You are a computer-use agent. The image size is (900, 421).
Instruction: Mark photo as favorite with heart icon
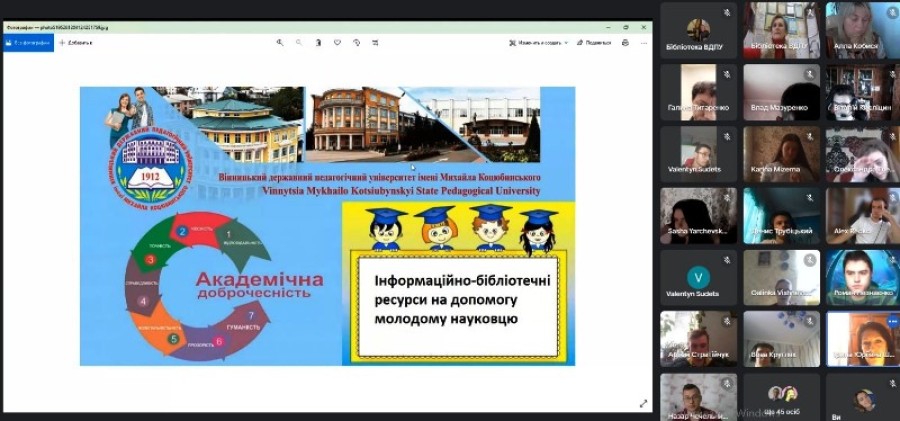tap(337, 43)
